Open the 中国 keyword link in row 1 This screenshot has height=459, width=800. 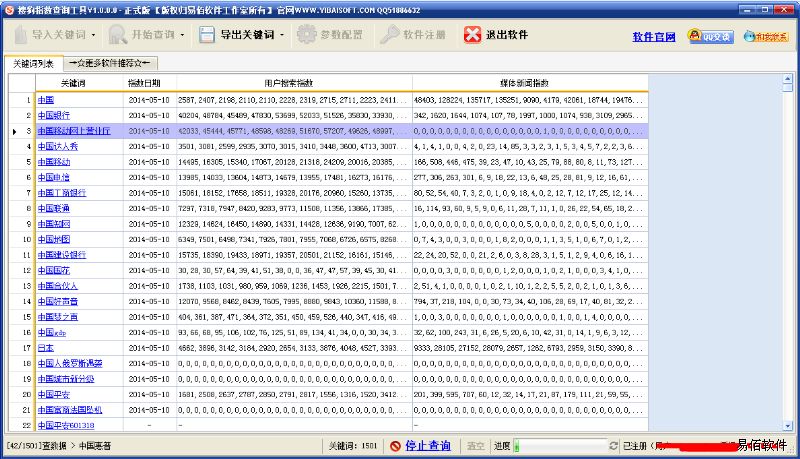pyautogui.click(x=45, y=100)
